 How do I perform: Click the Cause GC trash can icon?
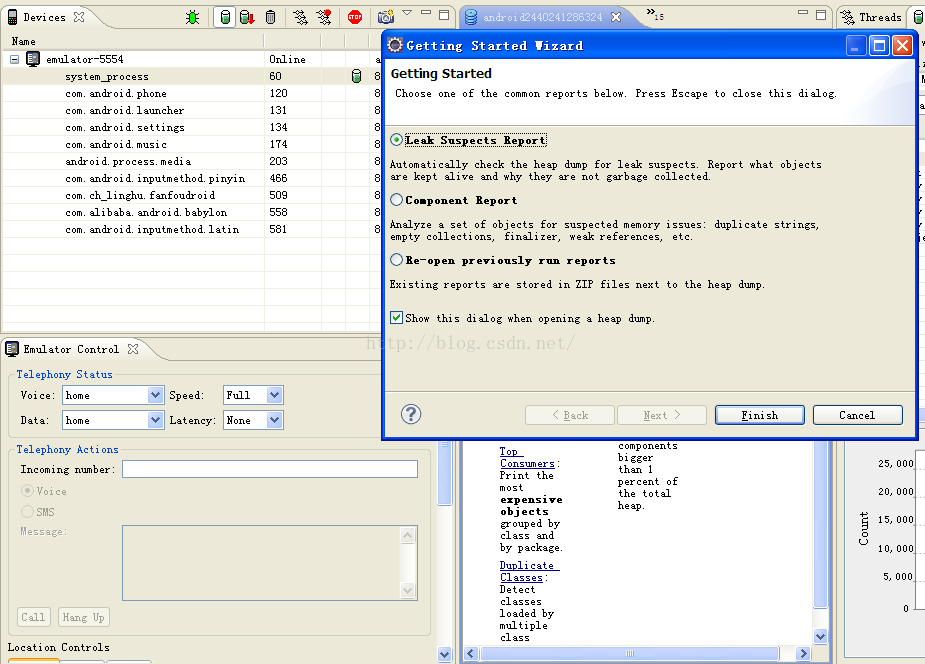tap(270, 17)
